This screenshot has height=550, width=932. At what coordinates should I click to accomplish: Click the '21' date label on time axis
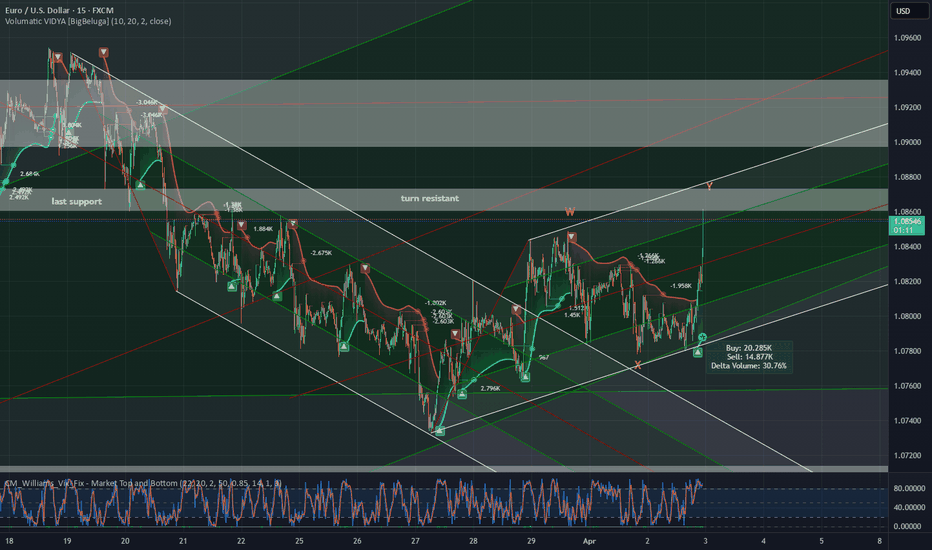pos(183,541)
